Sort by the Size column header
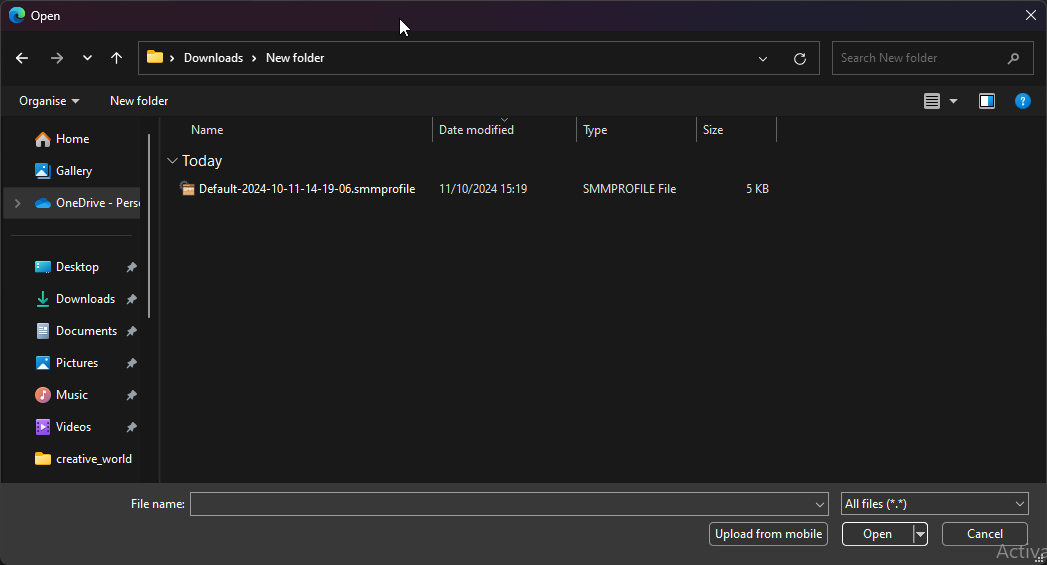This screenshot has width=1047, height=565. 712,130
